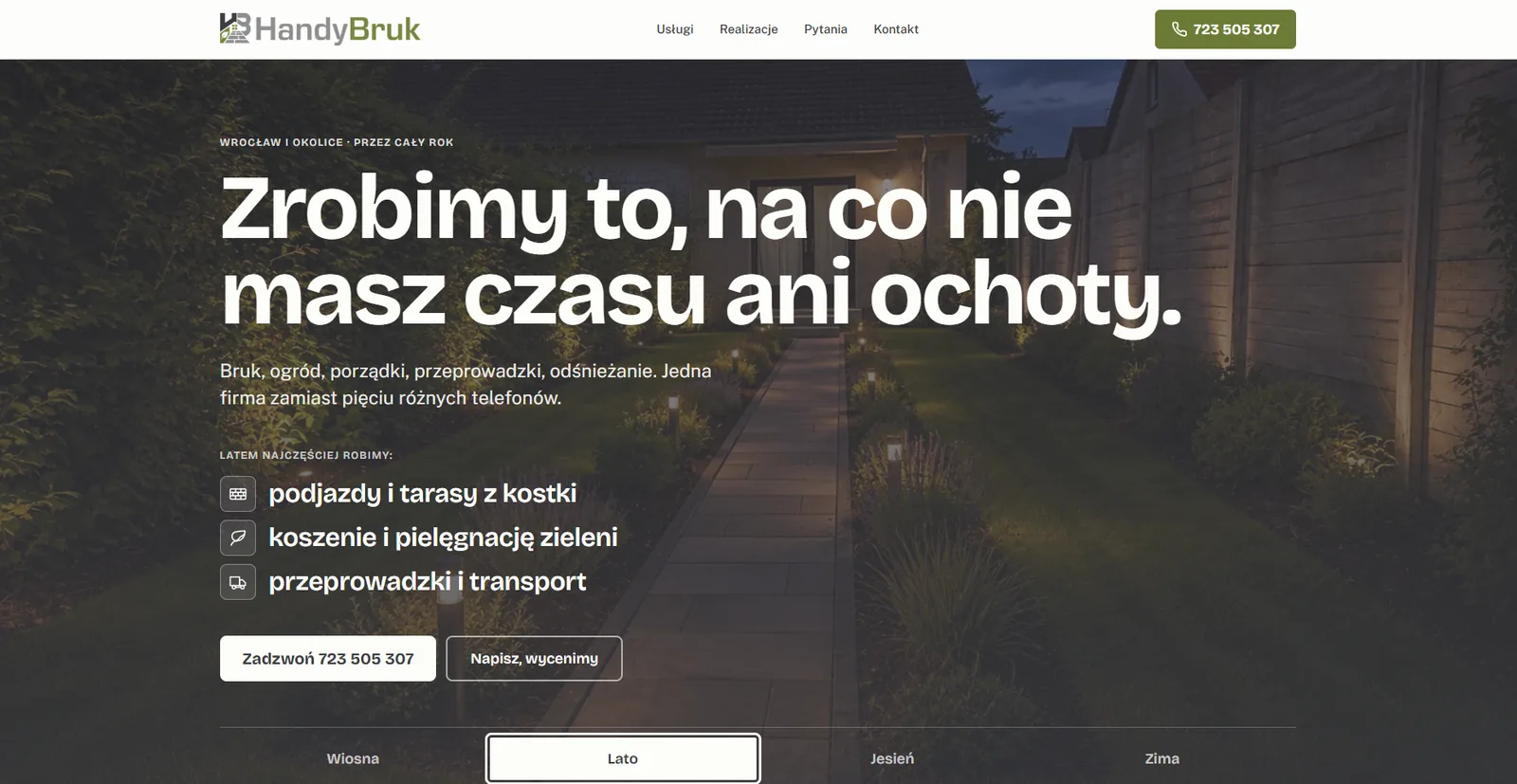Click the paragraph starting "Bruk, ogród, porządki"
1517x784 pixels.
click(x=466, y=384)
